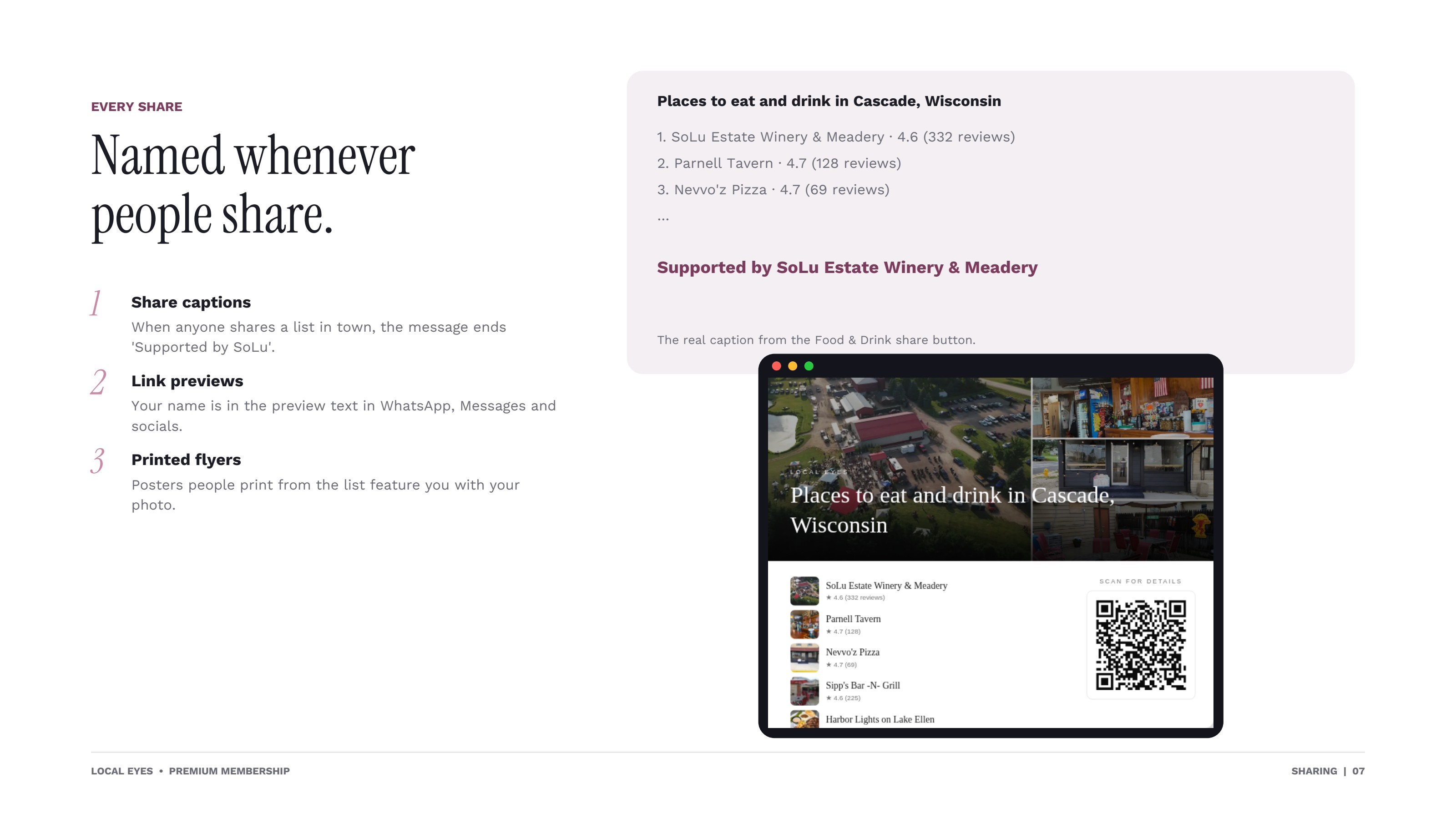Screen dimensions: 1456x819
Task: Click caption line '1. SoLu Estate Winery & Meadery · 4.6'
Action: [836, 137]
